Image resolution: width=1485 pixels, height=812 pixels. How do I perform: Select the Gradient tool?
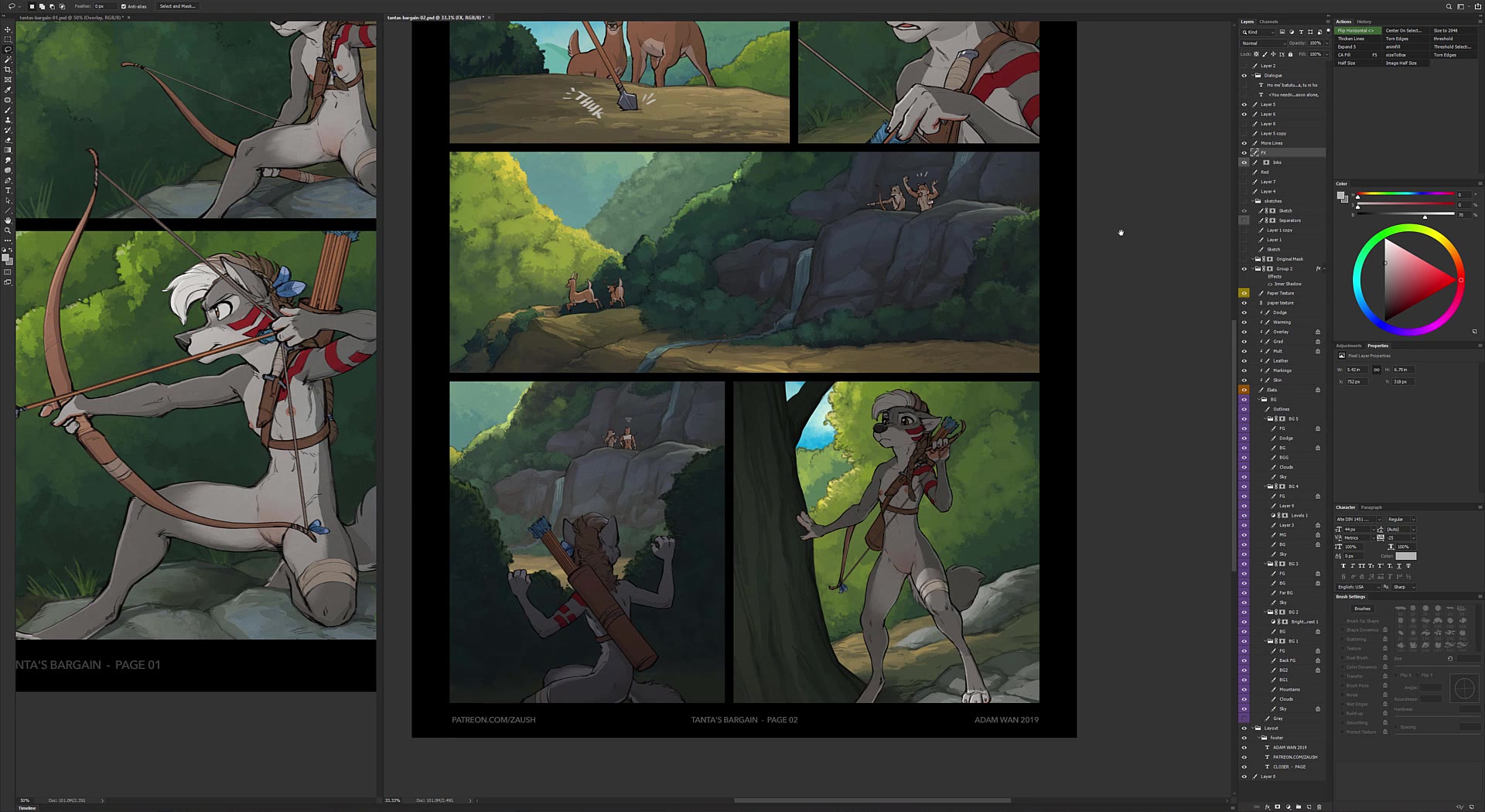click(x=8, y=150)
